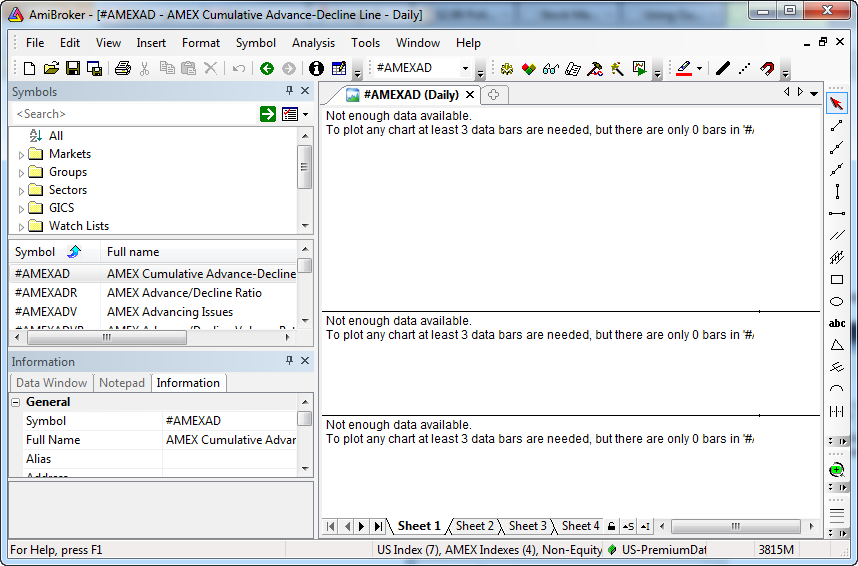Select the dotted line style icon
The height and width of the screenshot is (566, 858).
pyautogui.click(x=744, y=68)
